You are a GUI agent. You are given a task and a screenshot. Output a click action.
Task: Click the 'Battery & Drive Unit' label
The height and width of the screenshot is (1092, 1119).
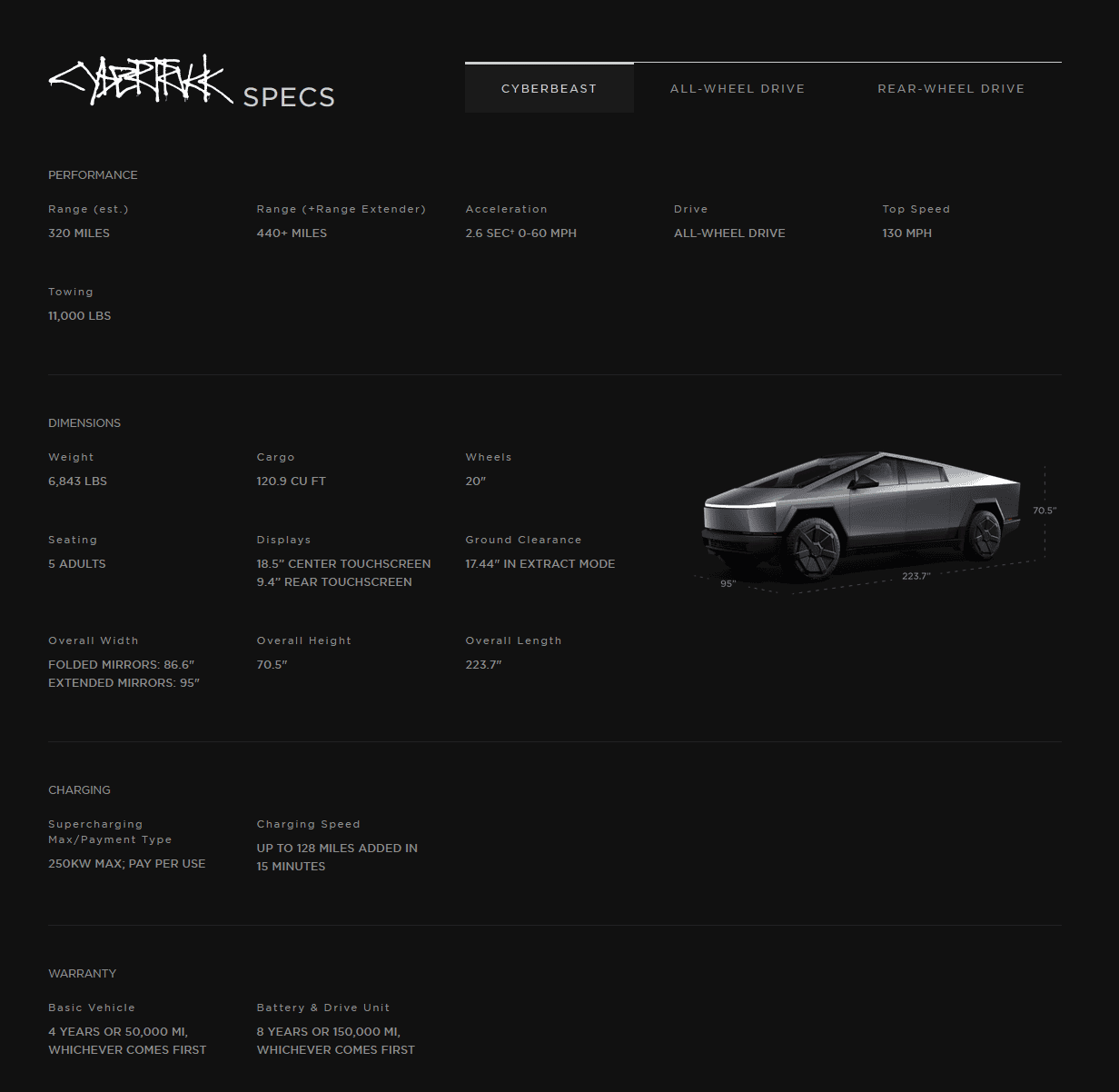tap(322, 1008)
